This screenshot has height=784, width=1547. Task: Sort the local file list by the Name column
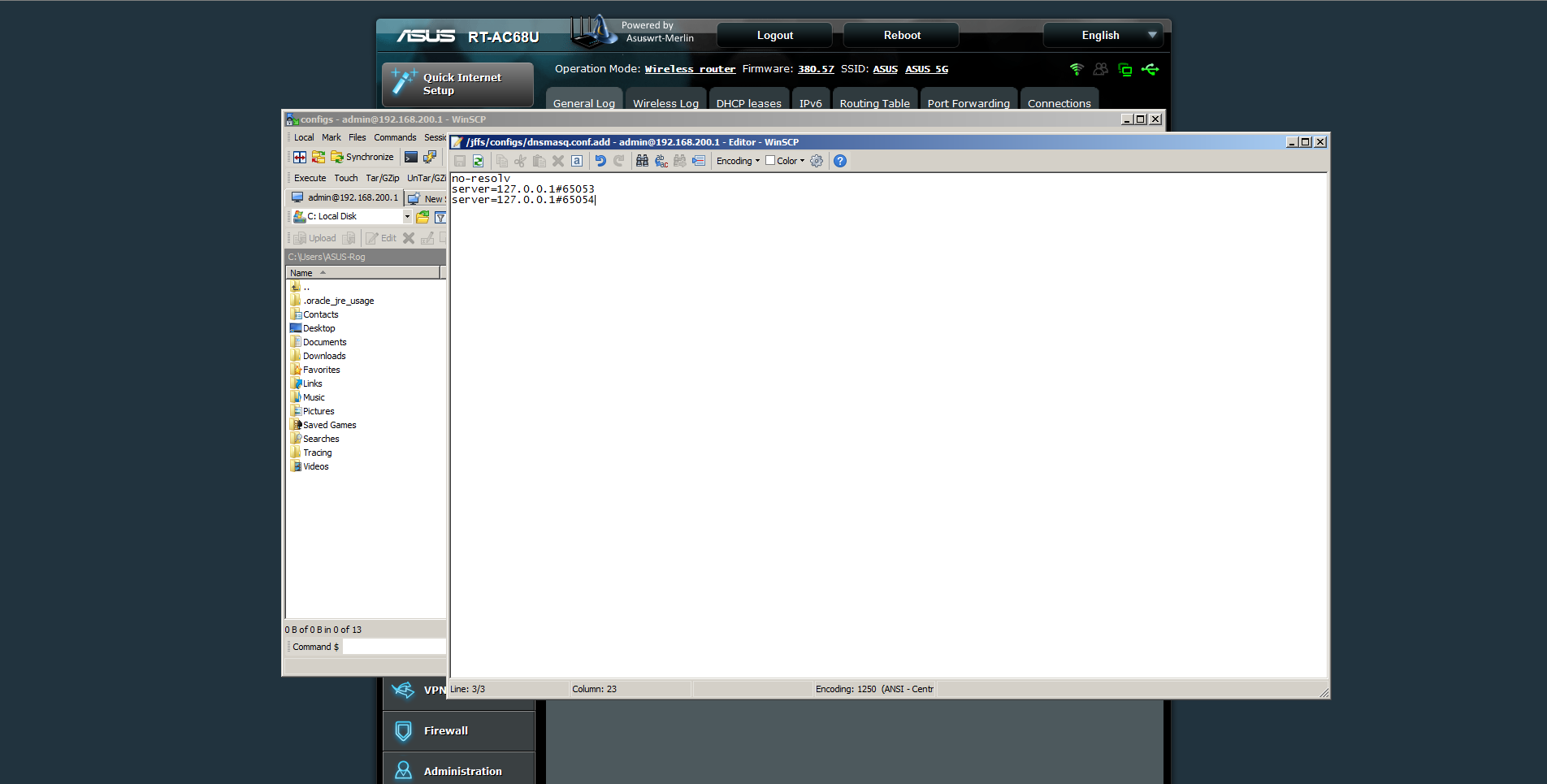tap(362, 273)
